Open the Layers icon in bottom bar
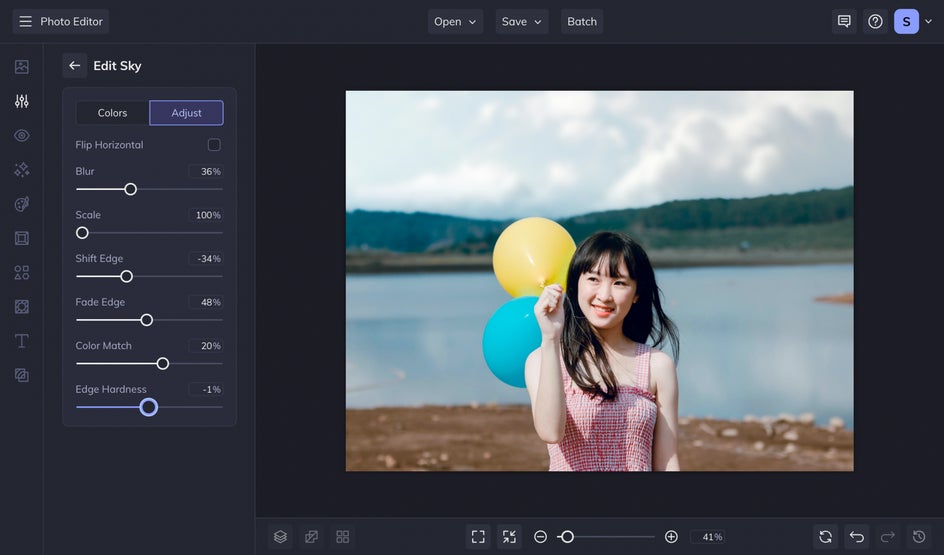The width and height of the screenshot is (944, 555). (280, 536)
